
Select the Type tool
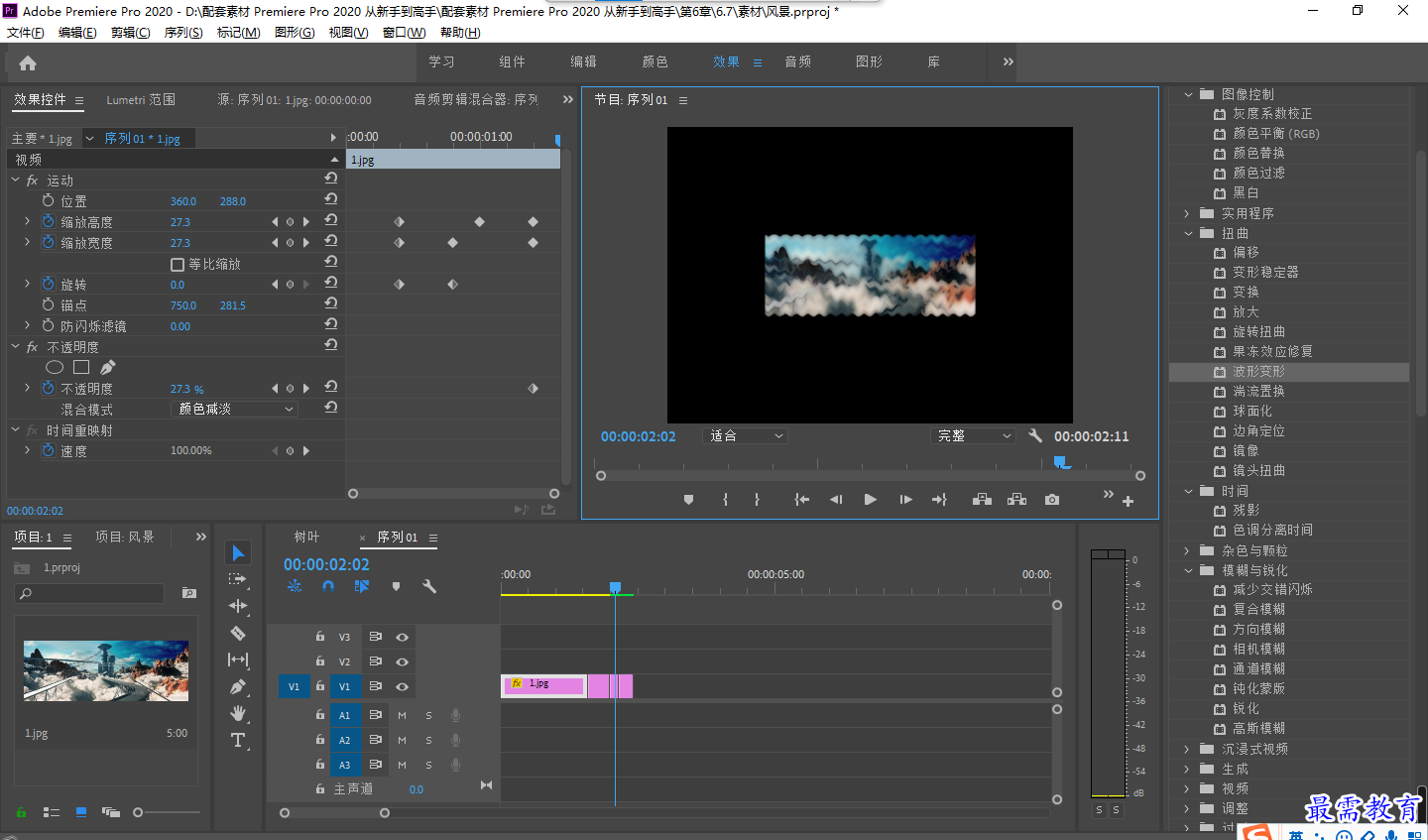click(238, 740)
